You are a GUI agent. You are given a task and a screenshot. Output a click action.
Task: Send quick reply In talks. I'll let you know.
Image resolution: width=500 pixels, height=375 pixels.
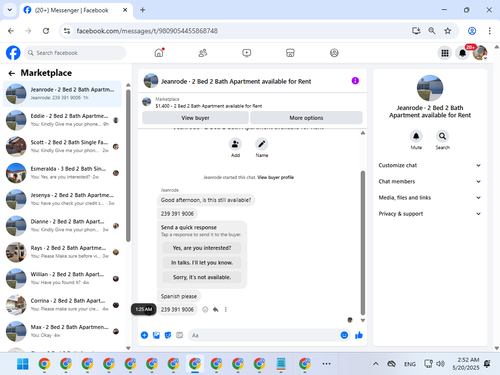point(202,263)
